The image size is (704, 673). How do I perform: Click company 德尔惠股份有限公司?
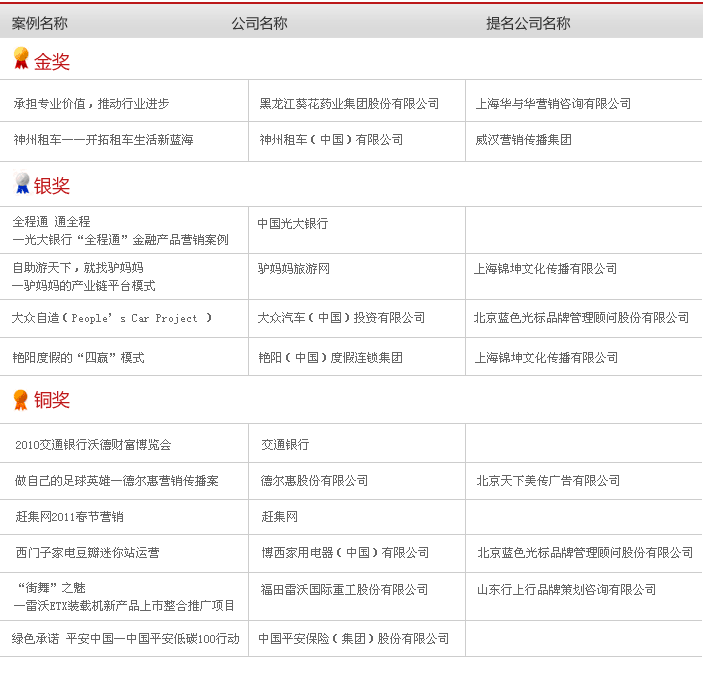(314, 481)
